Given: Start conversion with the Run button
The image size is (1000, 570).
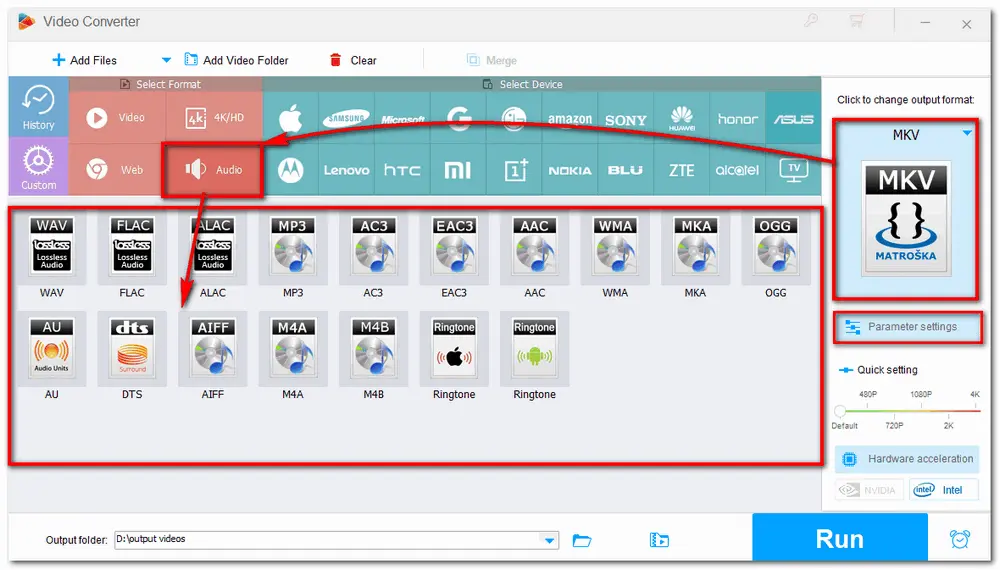Looking at the screenshot, I should [x=839, y=539].
